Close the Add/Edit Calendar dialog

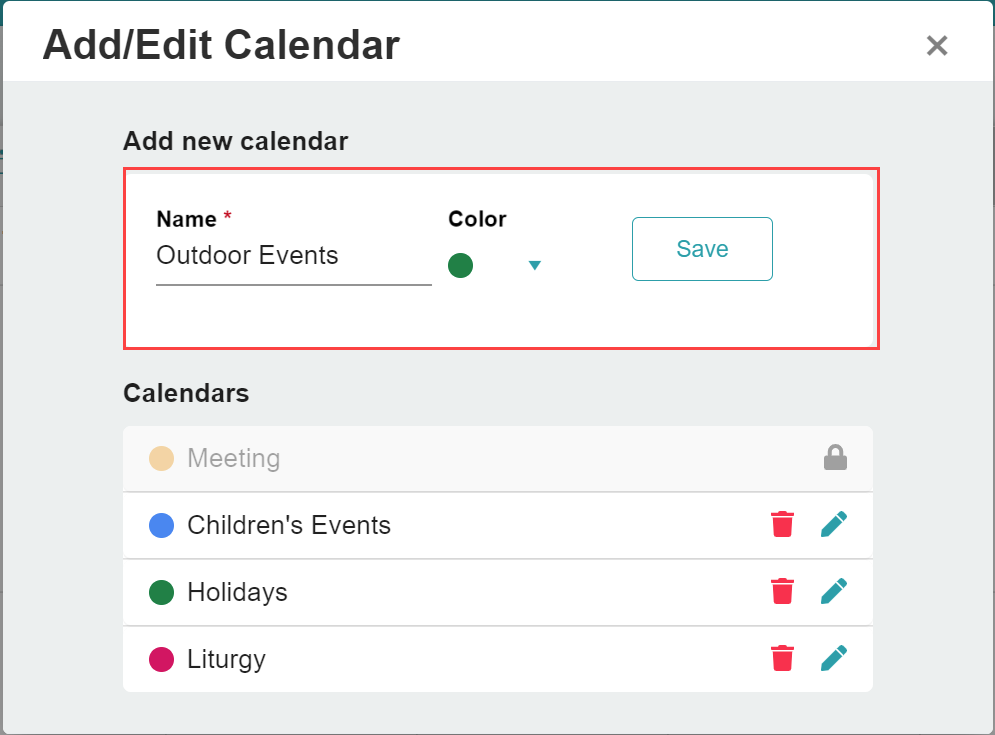tap(936, 45)
